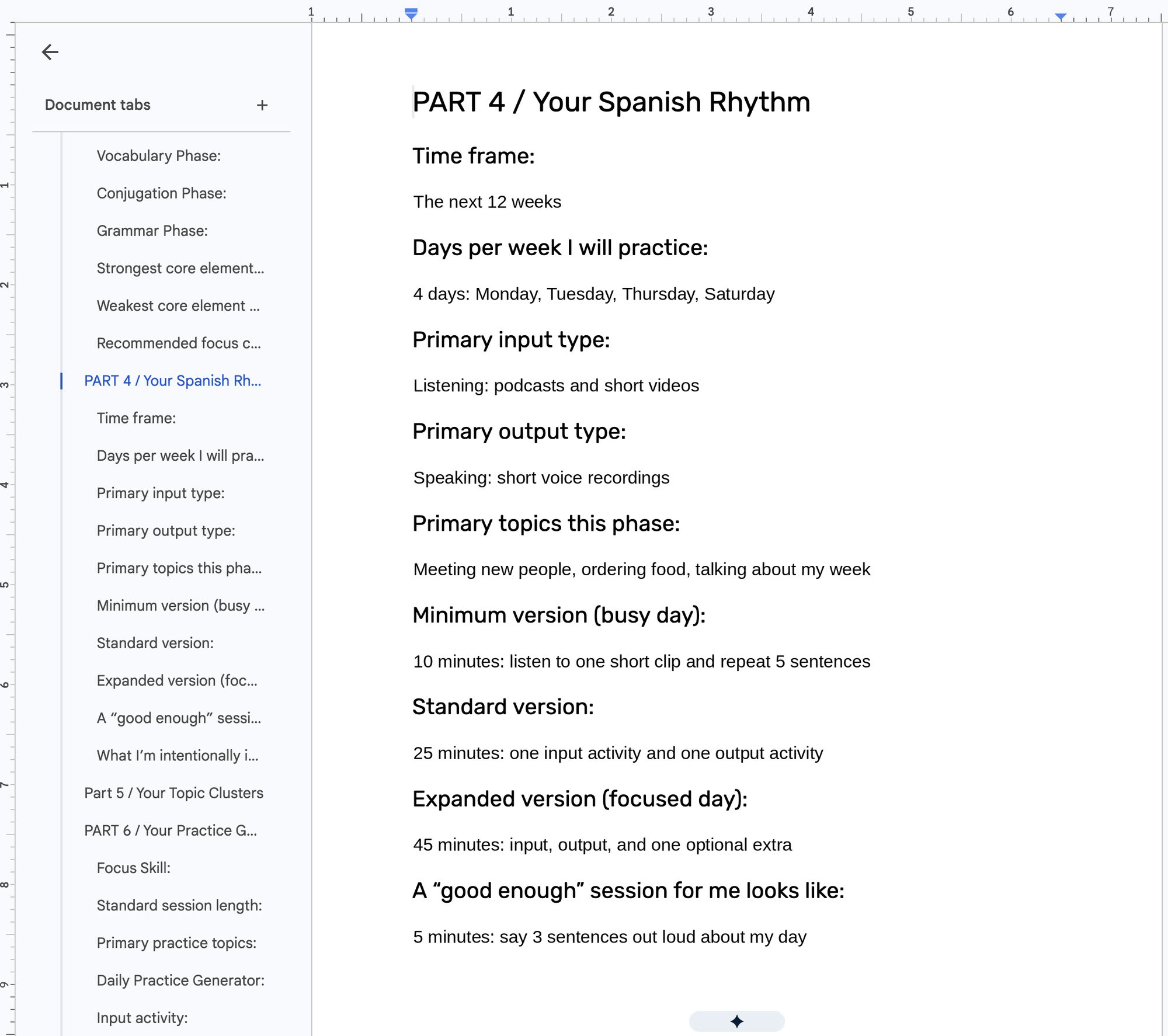Jump to Conjugation Phase: heading
The height and width of the screenshot is (1036, 1168).
pyautogui.click(x=162, y=193)
